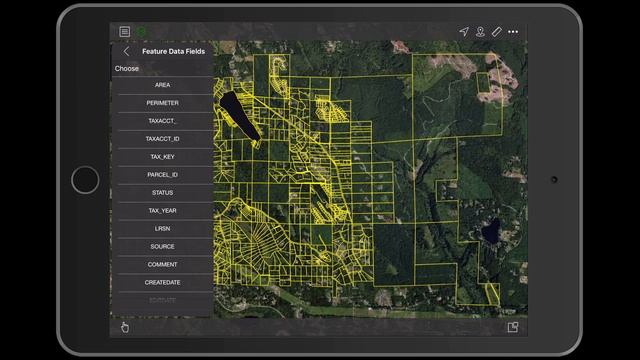Pick the TAX_KEY field

coord(162,157)
